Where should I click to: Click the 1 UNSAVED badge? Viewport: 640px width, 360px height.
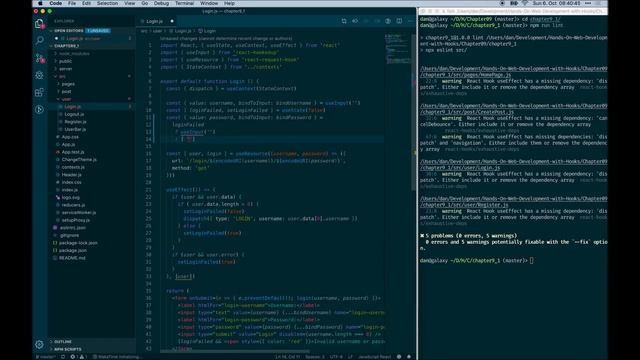pyautogui.click(x=98, y=31)
